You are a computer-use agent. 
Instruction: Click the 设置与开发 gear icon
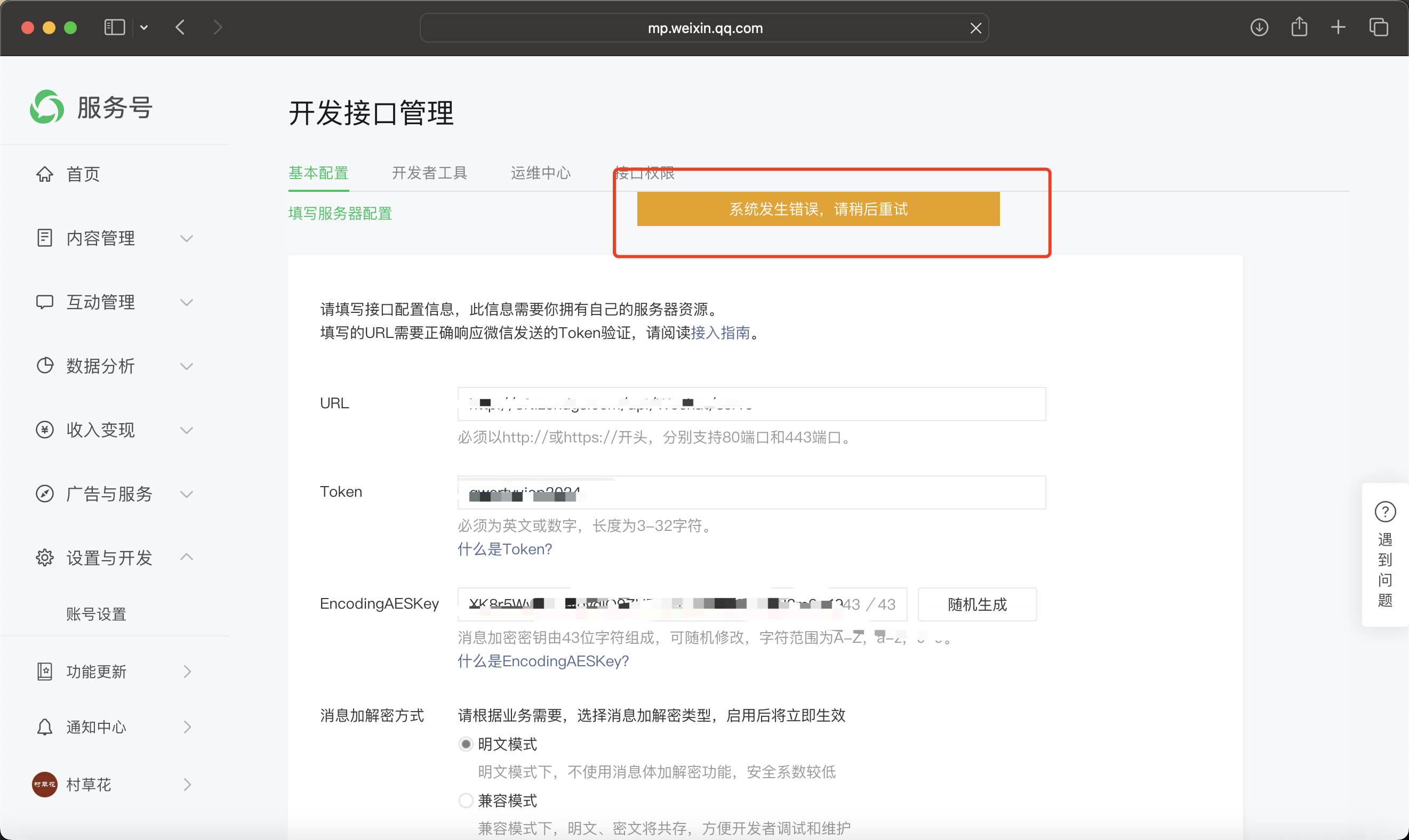[45, 558]
